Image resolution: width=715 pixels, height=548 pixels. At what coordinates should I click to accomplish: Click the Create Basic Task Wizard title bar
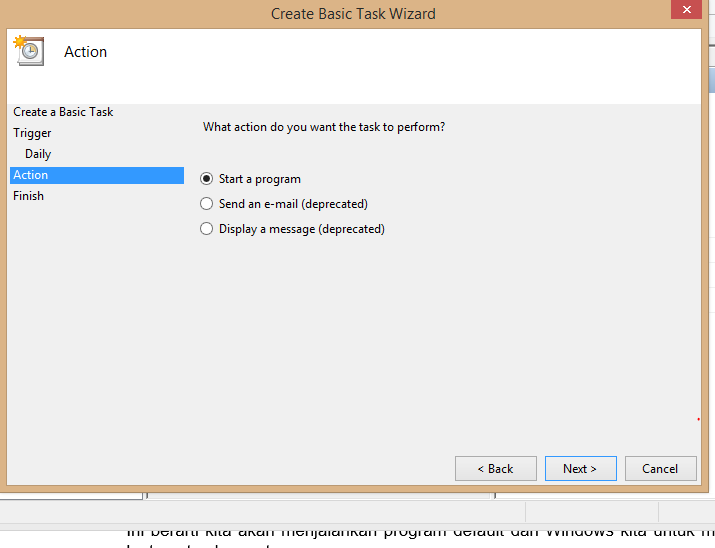(x=353, y=14)
